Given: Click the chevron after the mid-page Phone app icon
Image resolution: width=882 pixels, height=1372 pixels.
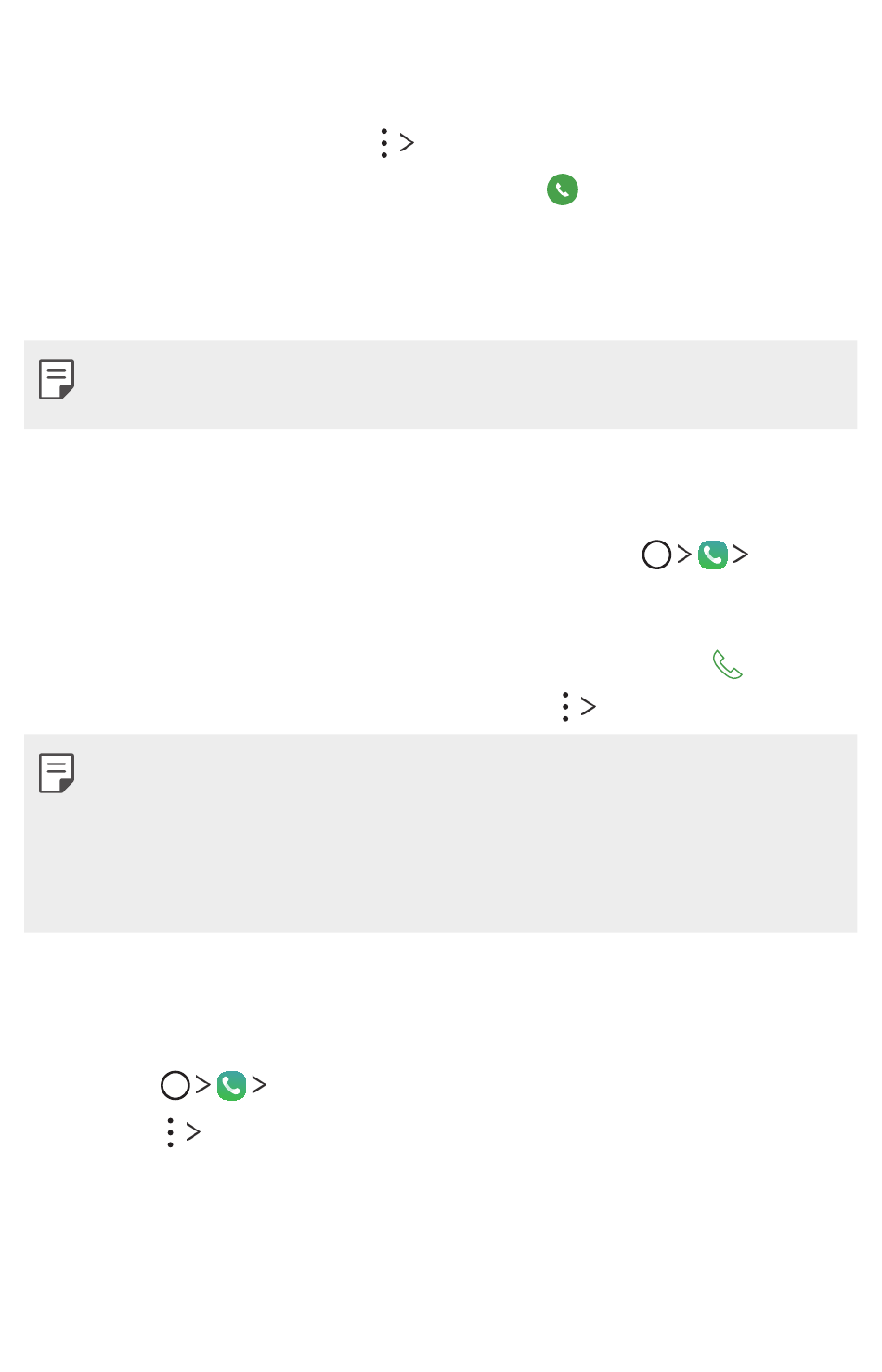Looking at the screenshot, I should 741,555.
